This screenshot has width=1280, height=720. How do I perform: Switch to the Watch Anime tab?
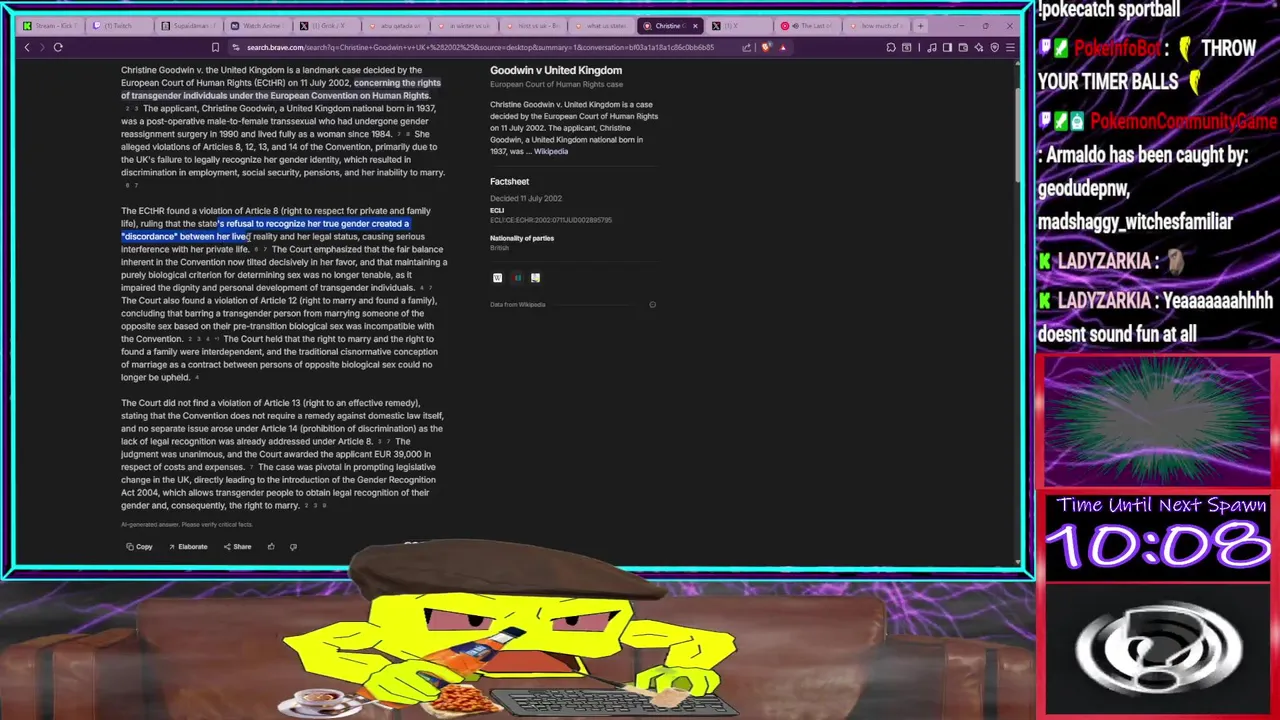pos(258,25)
